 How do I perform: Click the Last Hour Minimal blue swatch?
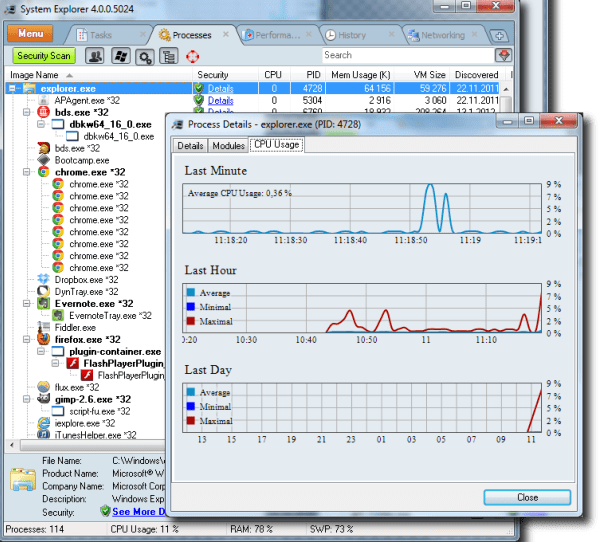(x=191, y=307)
